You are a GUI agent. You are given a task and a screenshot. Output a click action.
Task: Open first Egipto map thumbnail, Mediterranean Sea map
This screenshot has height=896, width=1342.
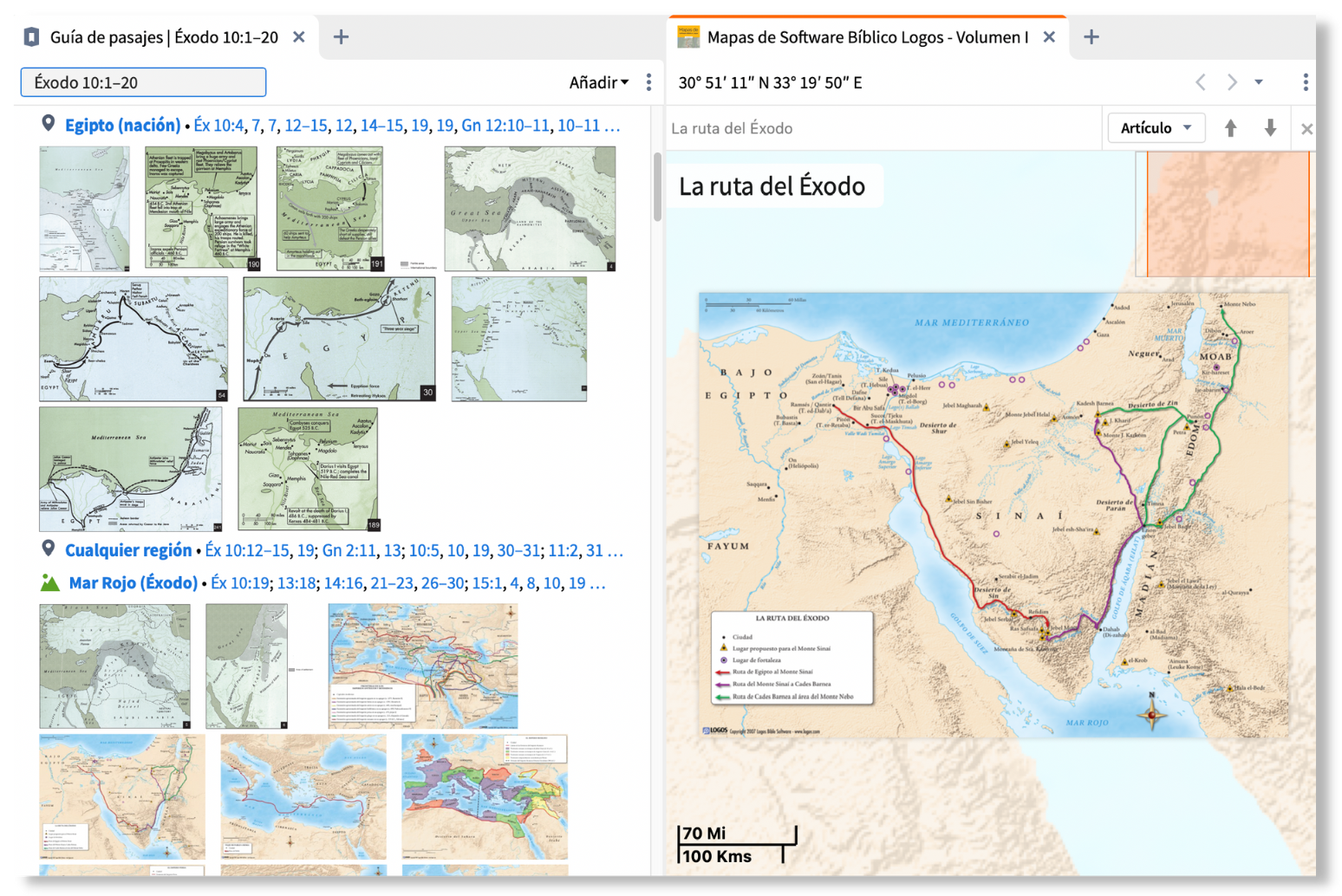[84, 209]
